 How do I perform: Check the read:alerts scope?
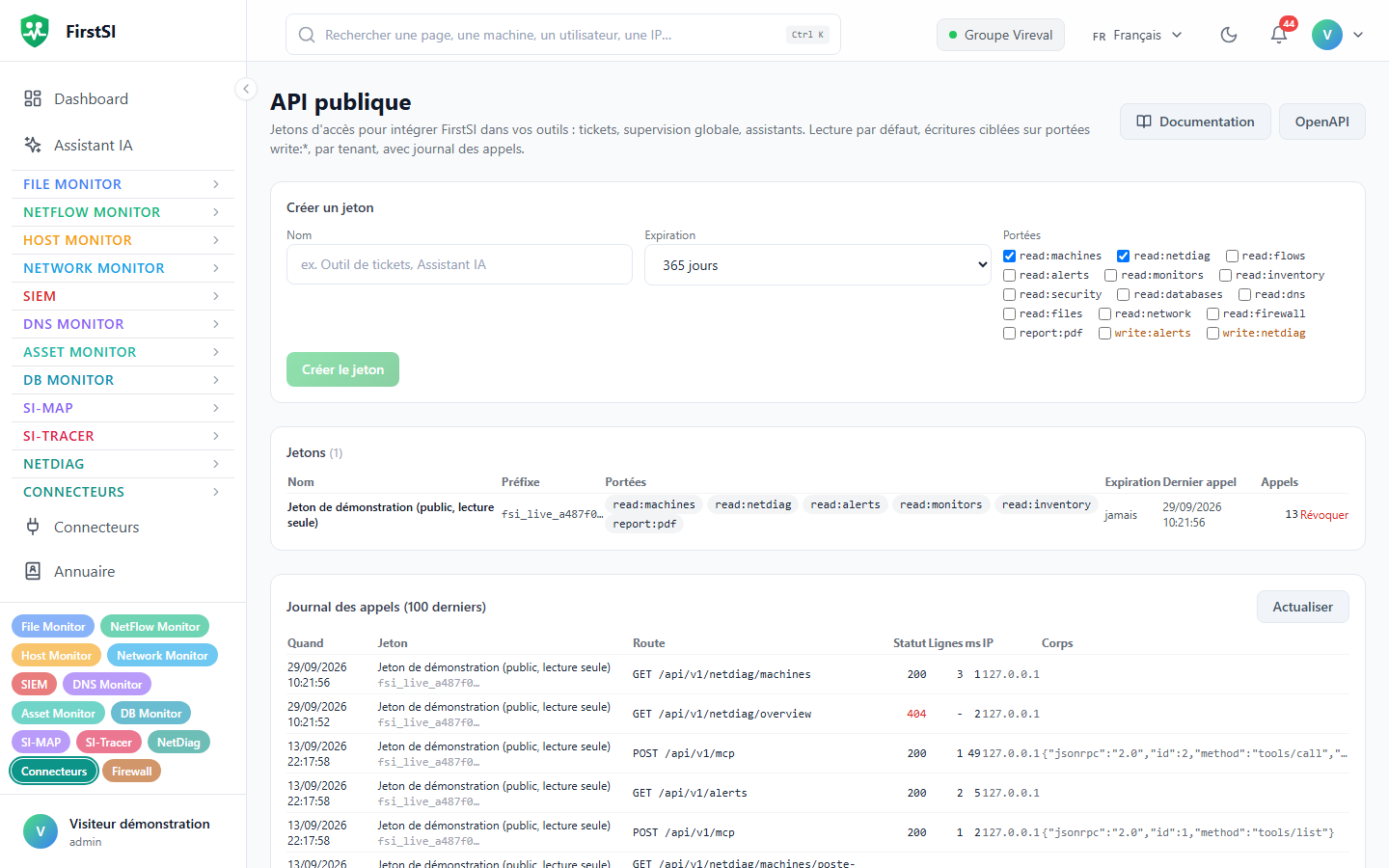[x=1009, y=275]
